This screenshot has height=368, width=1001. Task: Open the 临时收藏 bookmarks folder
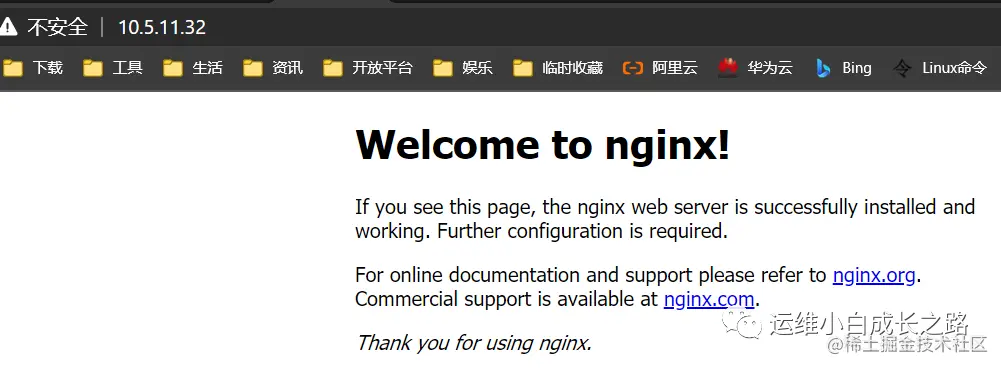(559, 67)
